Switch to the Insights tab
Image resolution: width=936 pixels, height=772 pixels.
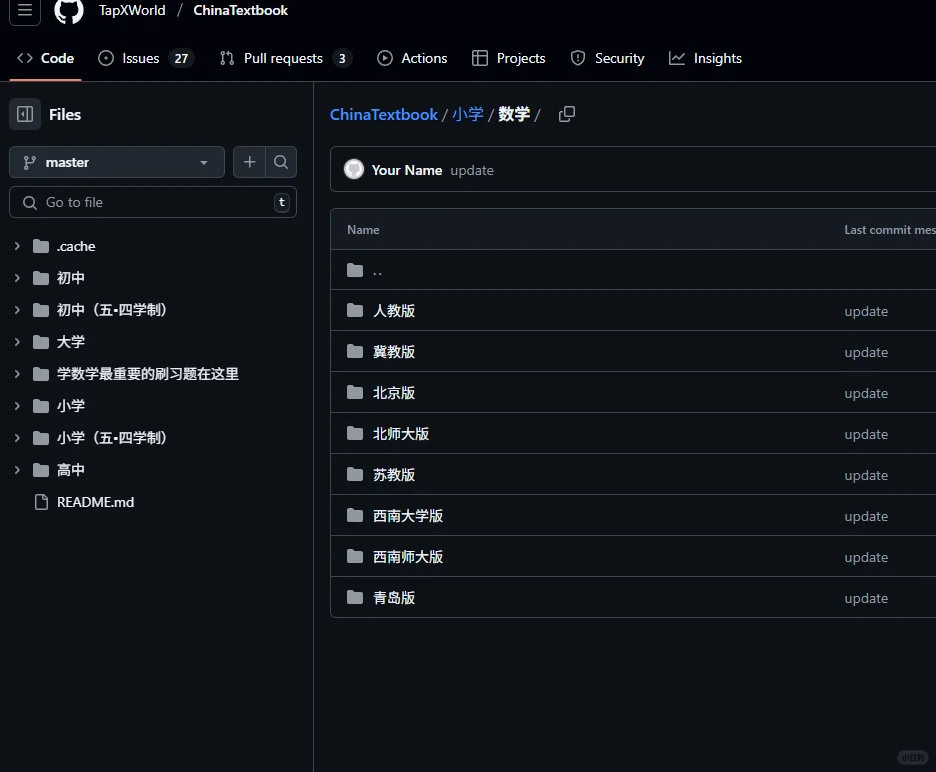coord(705,58)
